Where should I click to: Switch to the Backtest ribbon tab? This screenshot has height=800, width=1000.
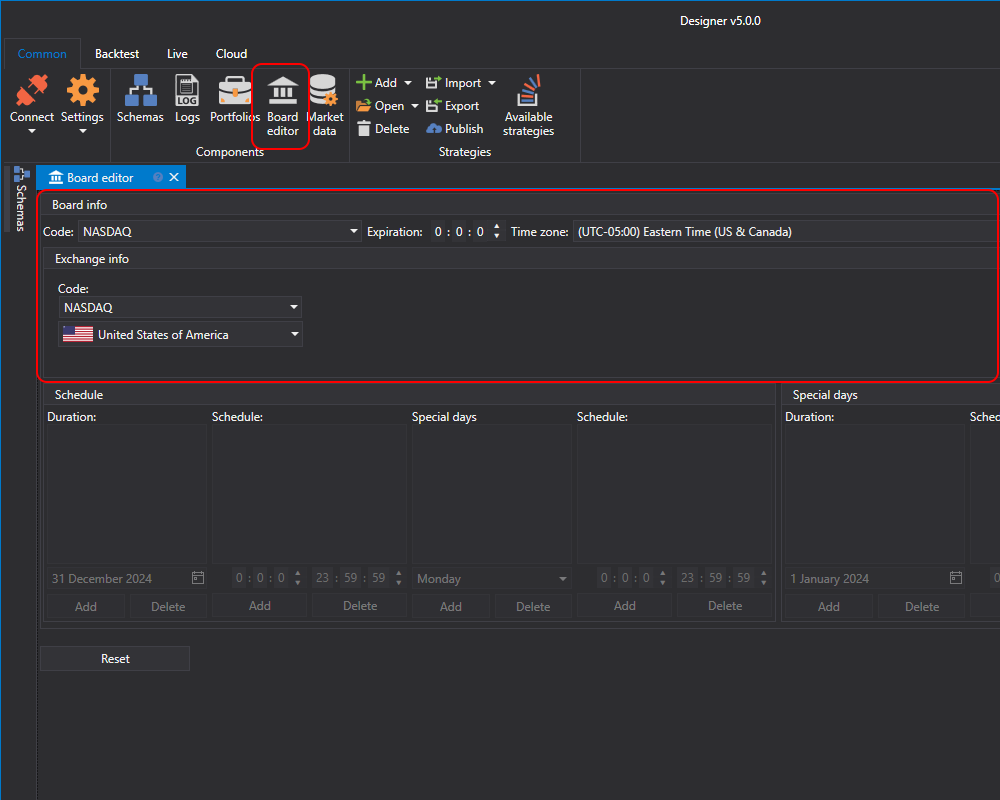coord(117,54)
